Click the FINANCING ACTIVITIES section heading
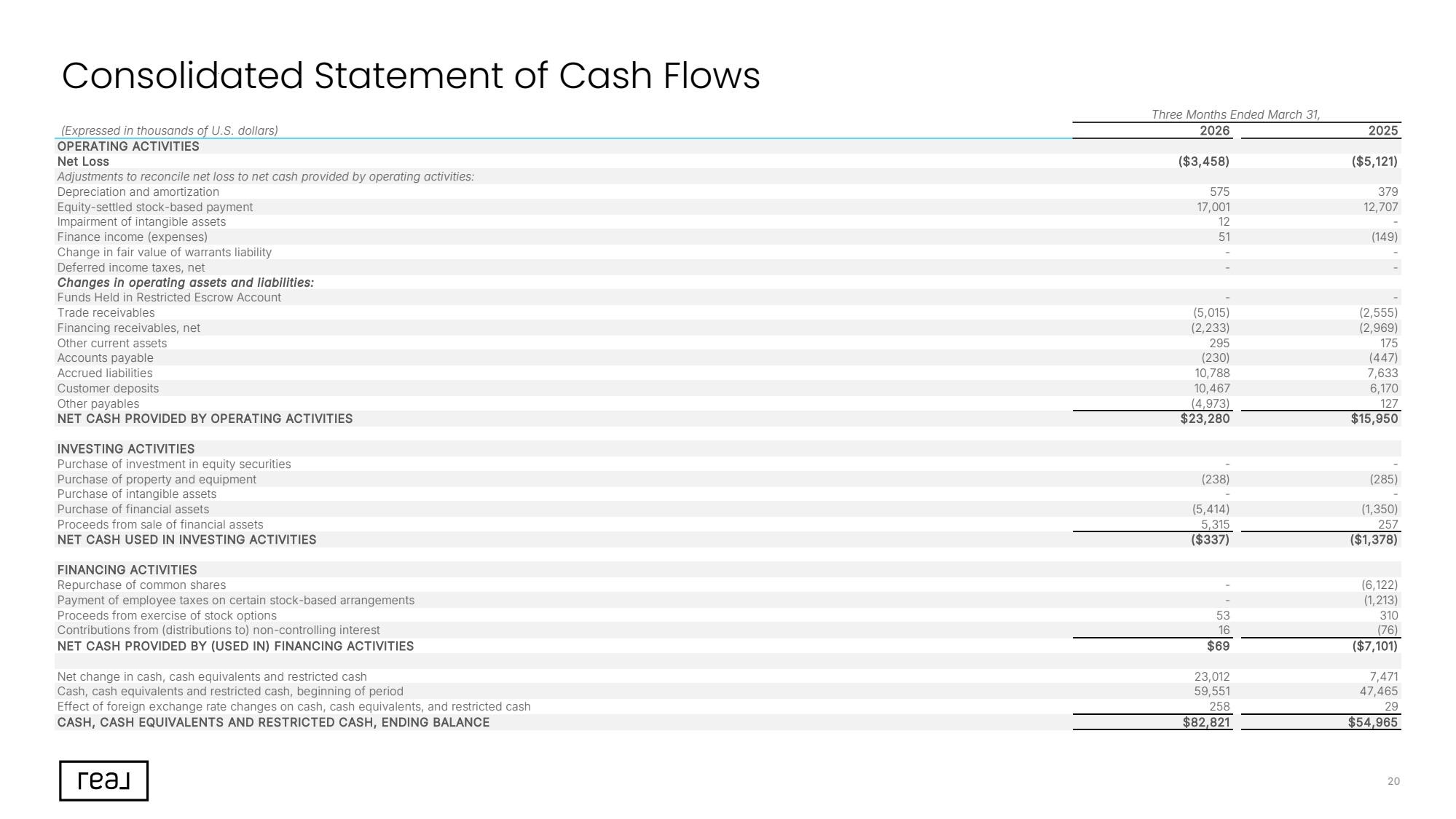The width and height of the screenshot is (1456, 819). 127,570
